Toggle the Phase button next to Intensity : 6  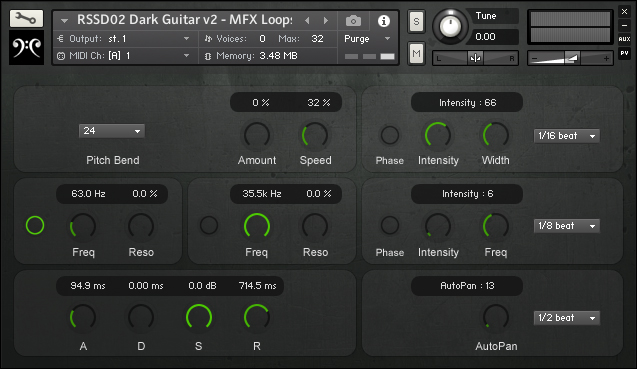tap(390, 225)
